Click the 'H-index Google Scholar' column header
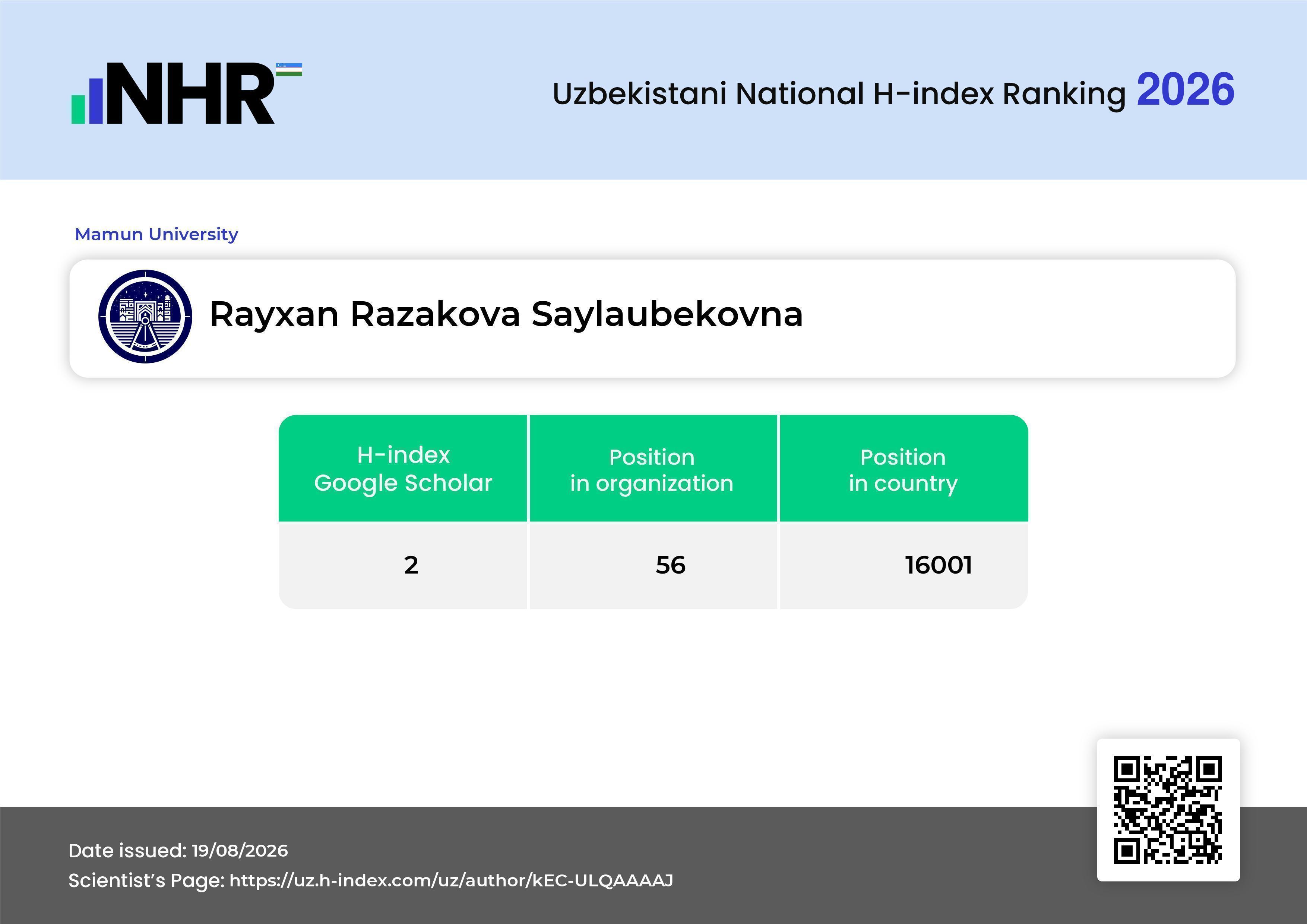 403,468
